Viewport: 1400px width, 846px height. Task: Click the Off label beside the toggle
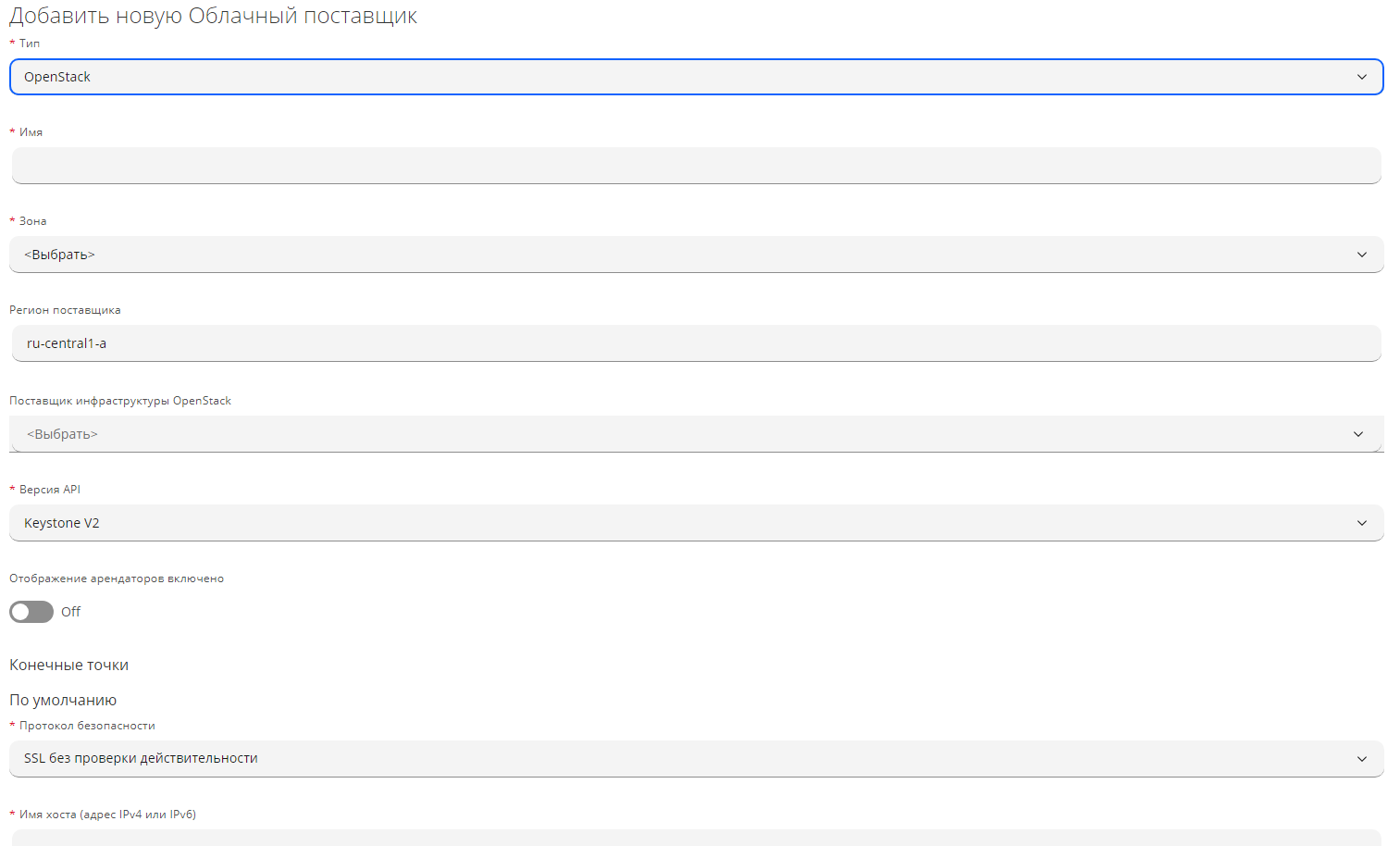point(71,612)
